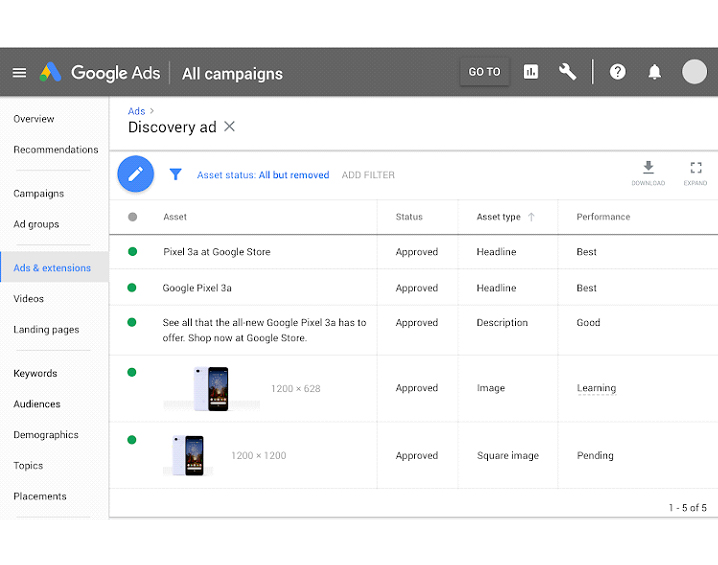
Task: Click the gray status dot in header
Action: [132, 217]
